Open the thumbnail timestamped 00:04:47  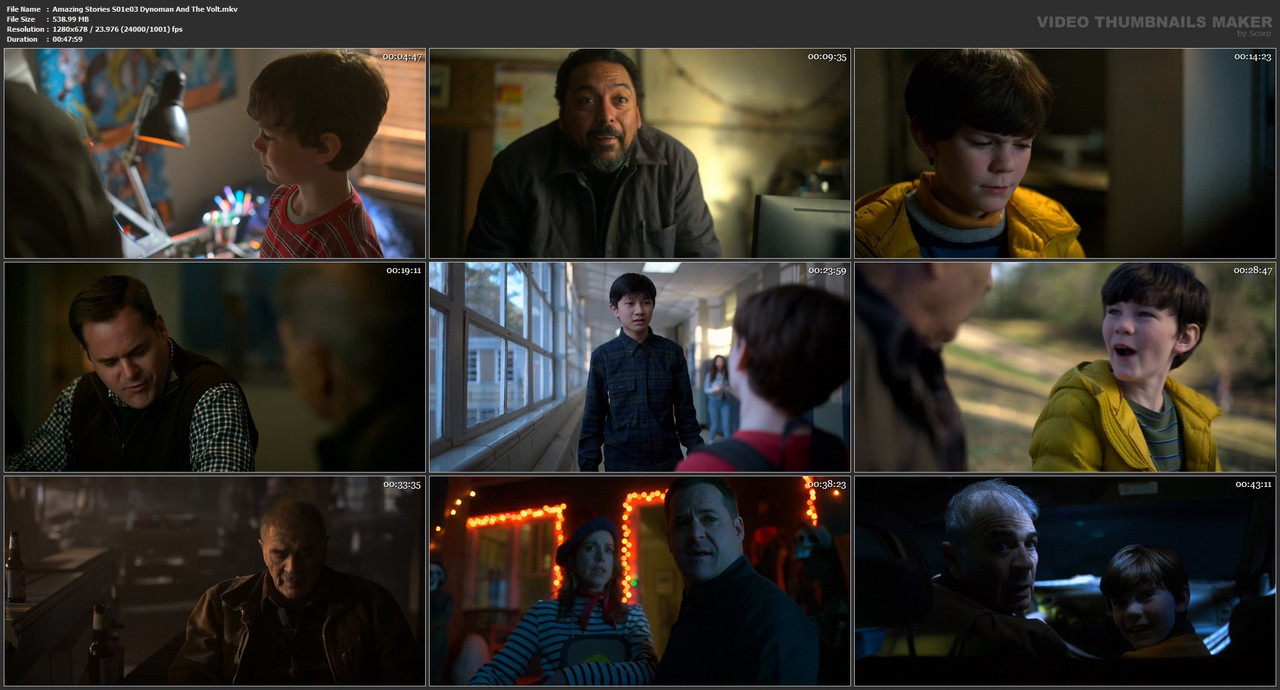click(x=215, y=154)
